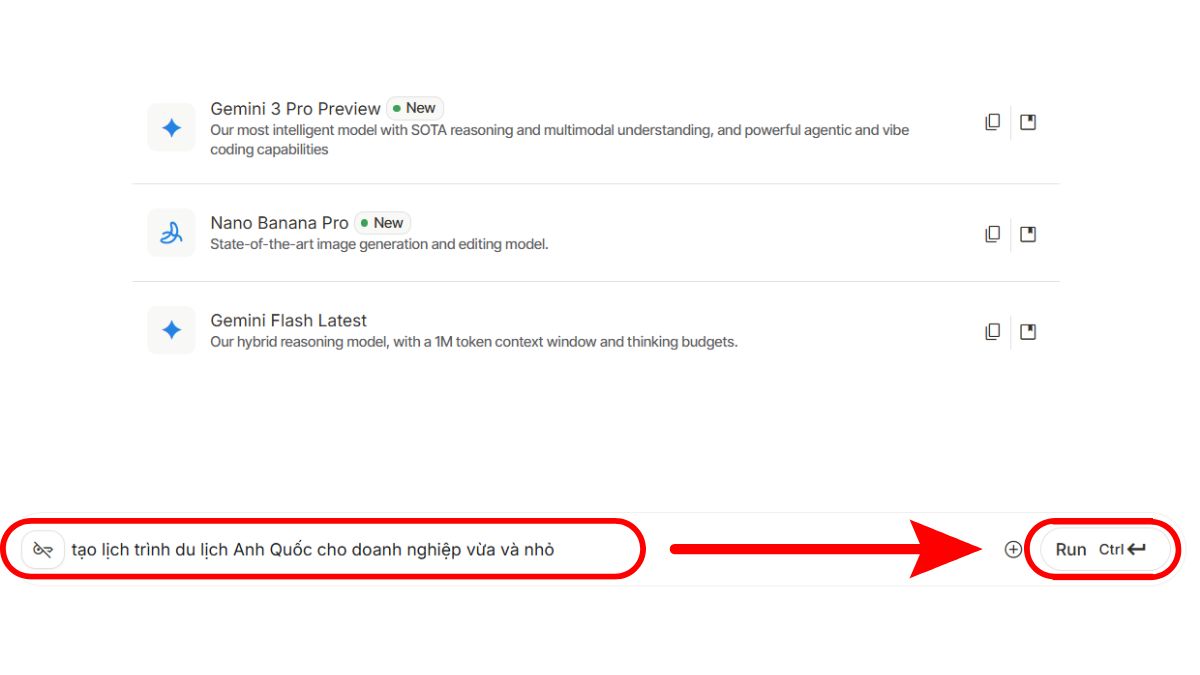Open developer docs icon for Gemini 3 Pro Preview
Image resolution: width=1200 pixels, height=675 pixels.
tap(1028, 122)
